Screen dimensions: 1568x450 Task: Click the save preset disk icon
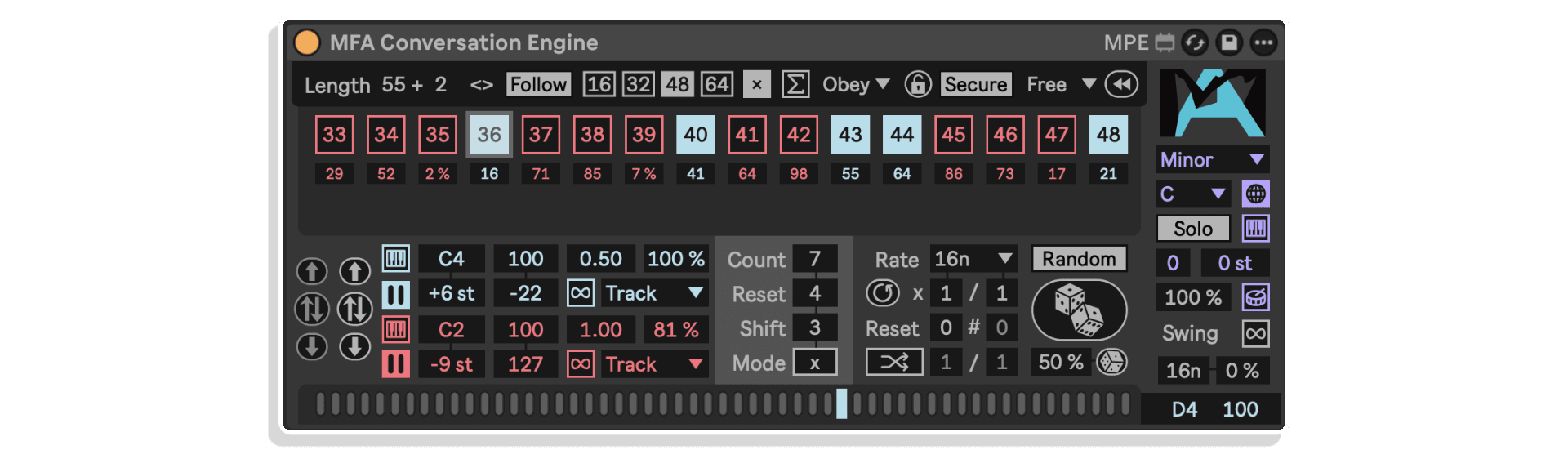(x=1229, y=42)
